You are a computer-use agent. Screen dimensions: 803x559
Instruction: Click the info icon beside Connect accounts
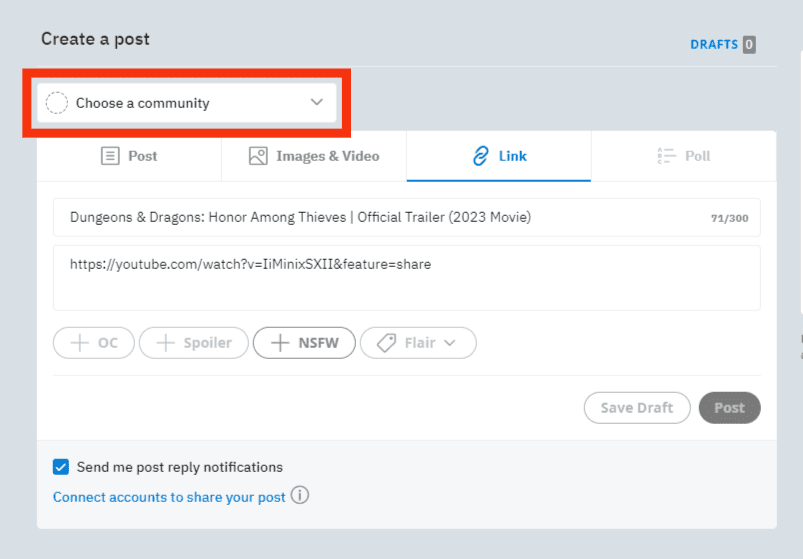click(x=300, y=496)
